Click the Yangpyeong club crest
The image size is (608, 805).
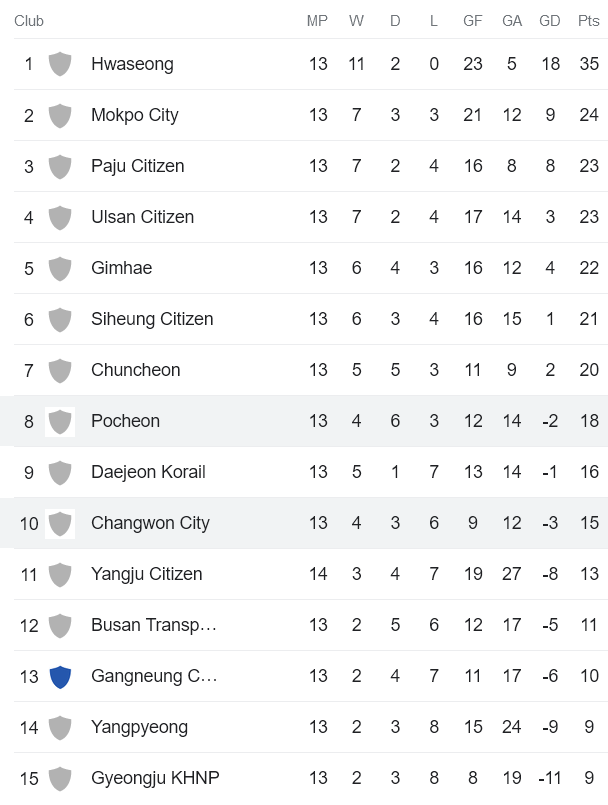pos(60,727)
